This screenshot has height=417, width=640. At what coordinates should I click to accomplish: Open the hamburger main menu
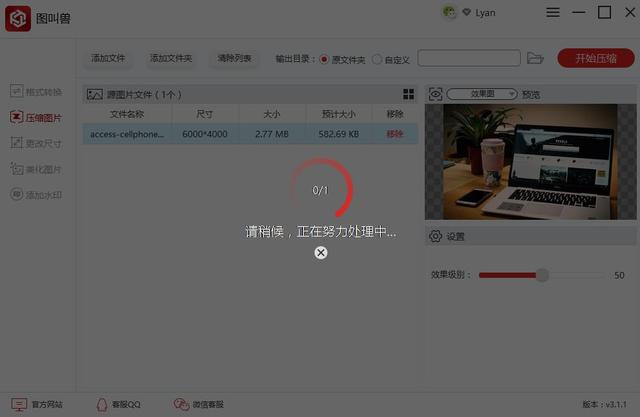553,12
